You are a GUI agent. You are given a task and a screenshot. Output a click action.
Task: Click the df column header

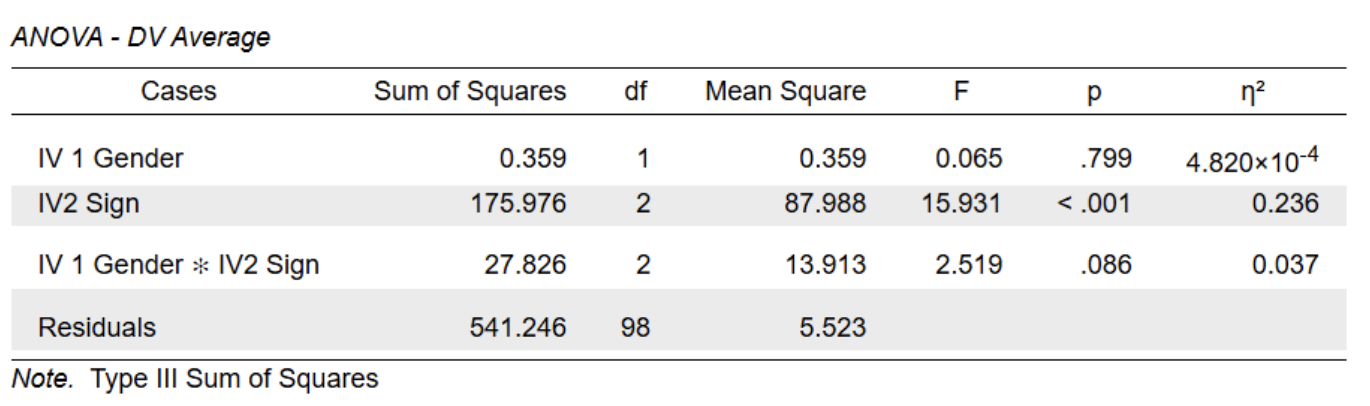click(635, 92)
